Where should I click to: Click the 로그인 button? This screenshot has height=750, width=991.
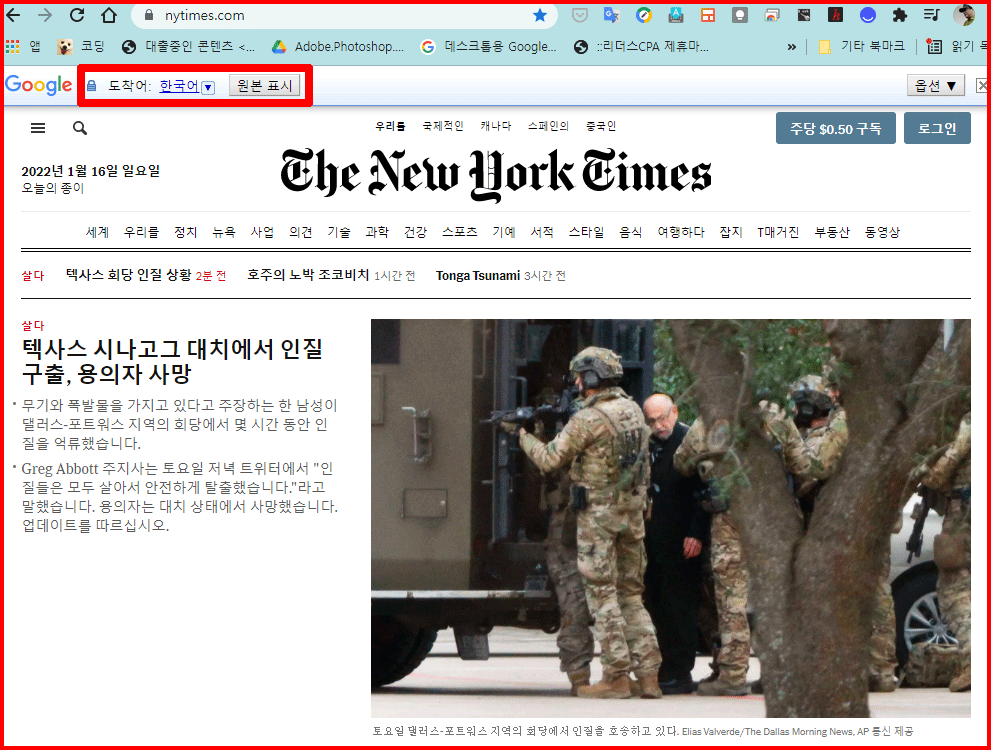(937, 128)
